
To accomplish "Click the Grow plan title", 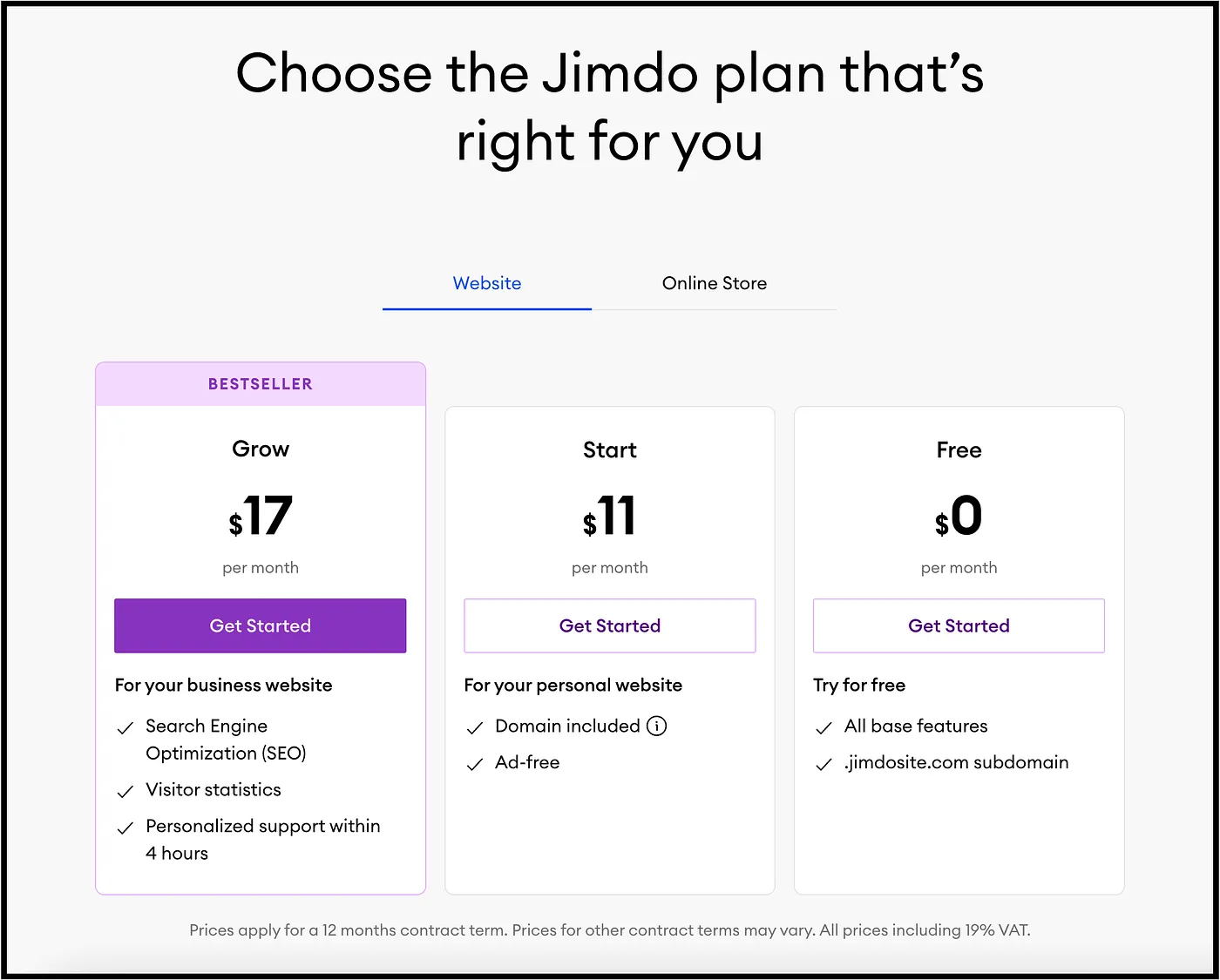I will pos(261,449).
